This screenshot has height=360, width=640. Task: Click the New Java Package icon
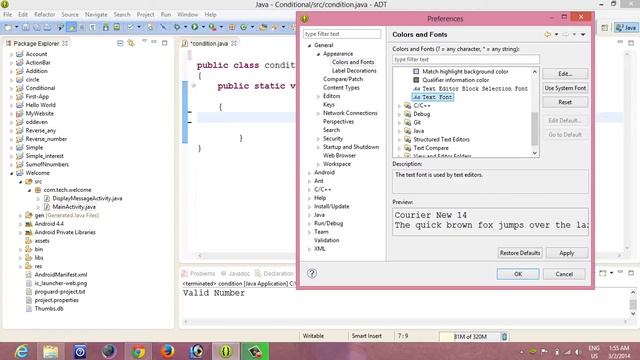click(x=232, y=27)
